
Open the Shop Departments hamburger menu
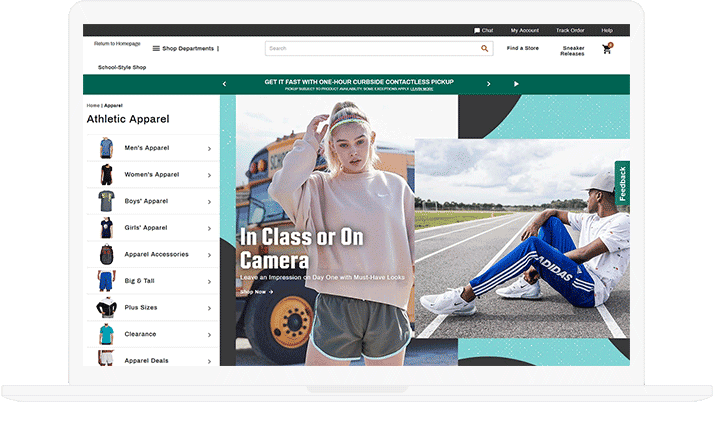(156, 48)
